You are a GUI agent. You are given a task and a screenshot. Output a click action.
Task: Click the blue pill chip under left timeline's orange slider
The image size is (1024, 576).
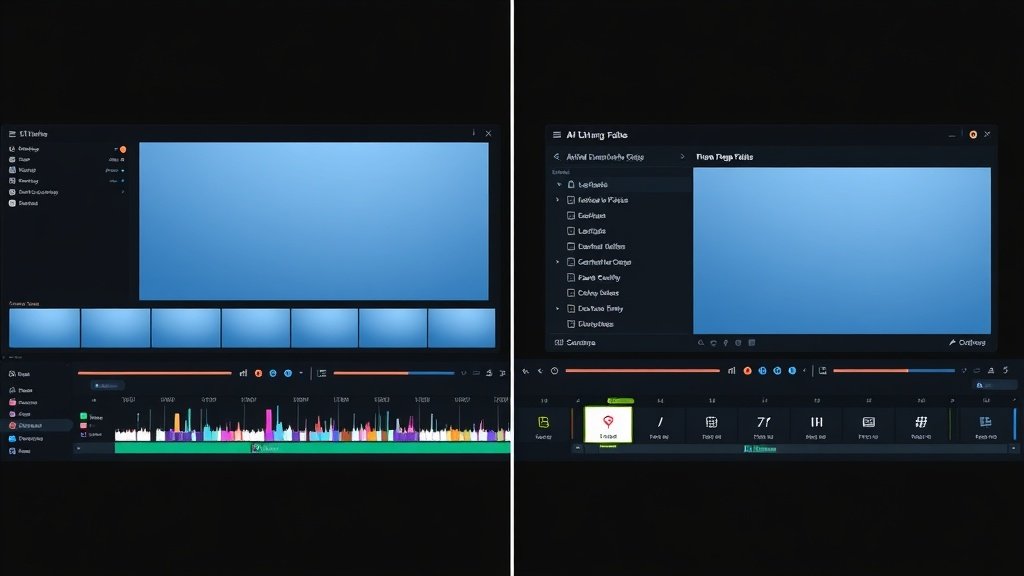[x=106, y=386]
